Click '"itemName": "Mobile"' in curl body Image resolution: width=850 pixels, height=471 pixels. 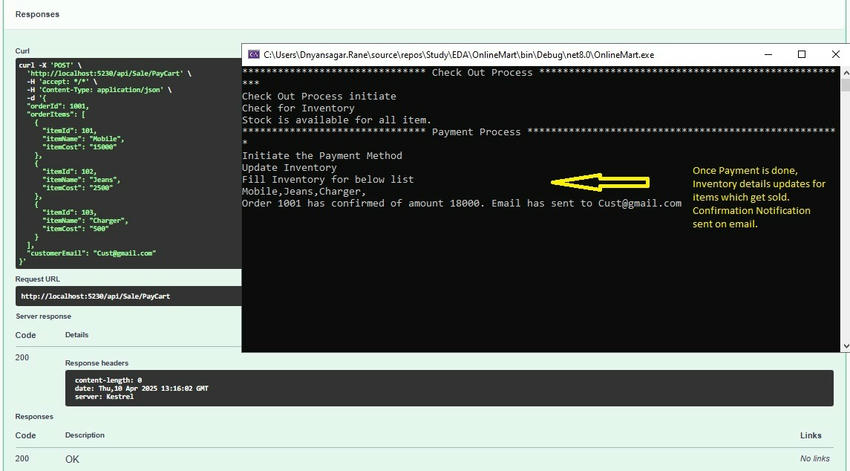point(83,139)
